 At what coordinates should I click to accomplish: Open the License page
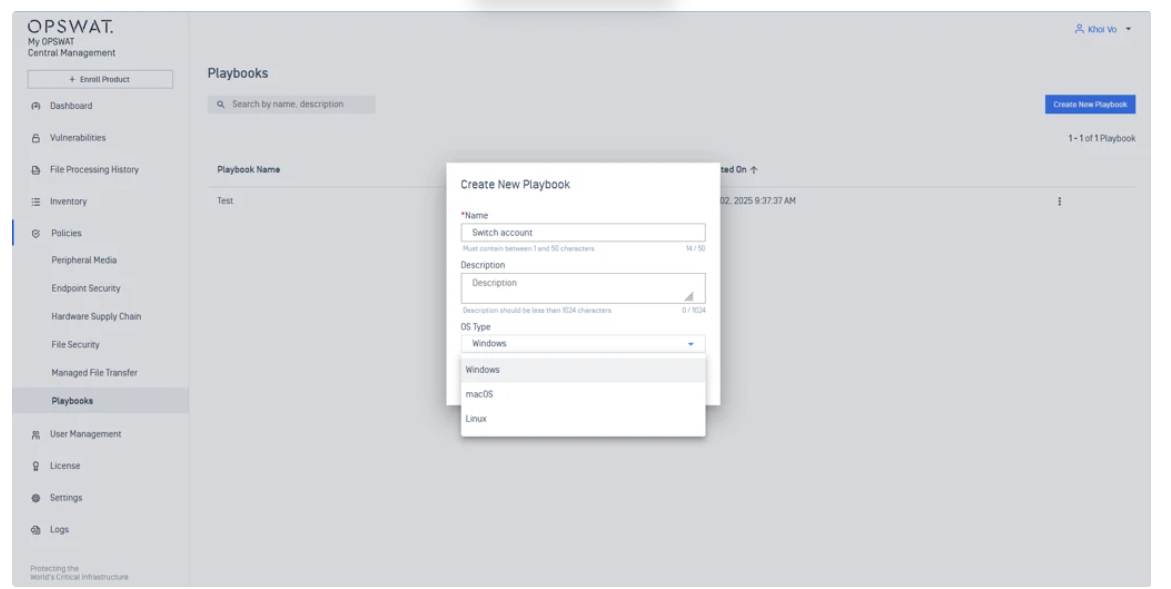pyautogui.click(x=65, y=466)
